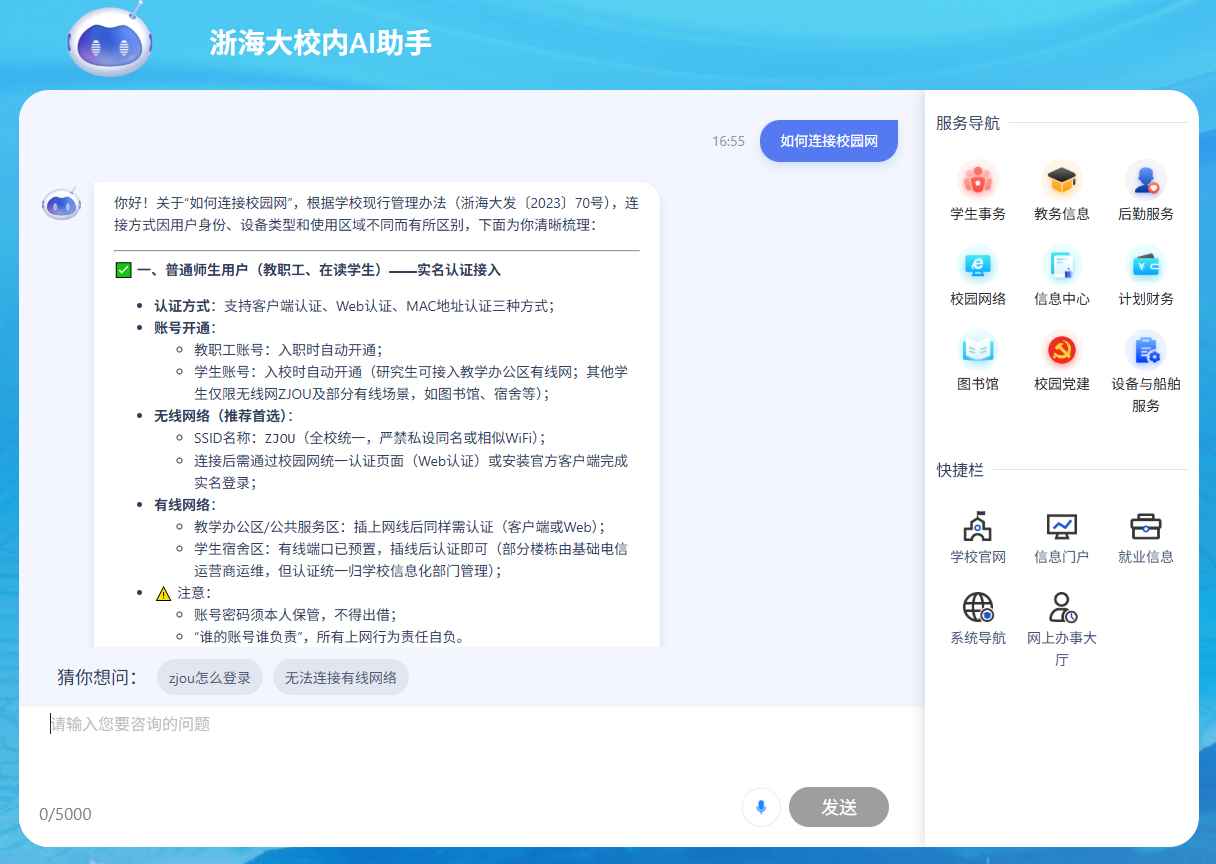Click the '教职工账号：入职时自动开通' line

289,350
